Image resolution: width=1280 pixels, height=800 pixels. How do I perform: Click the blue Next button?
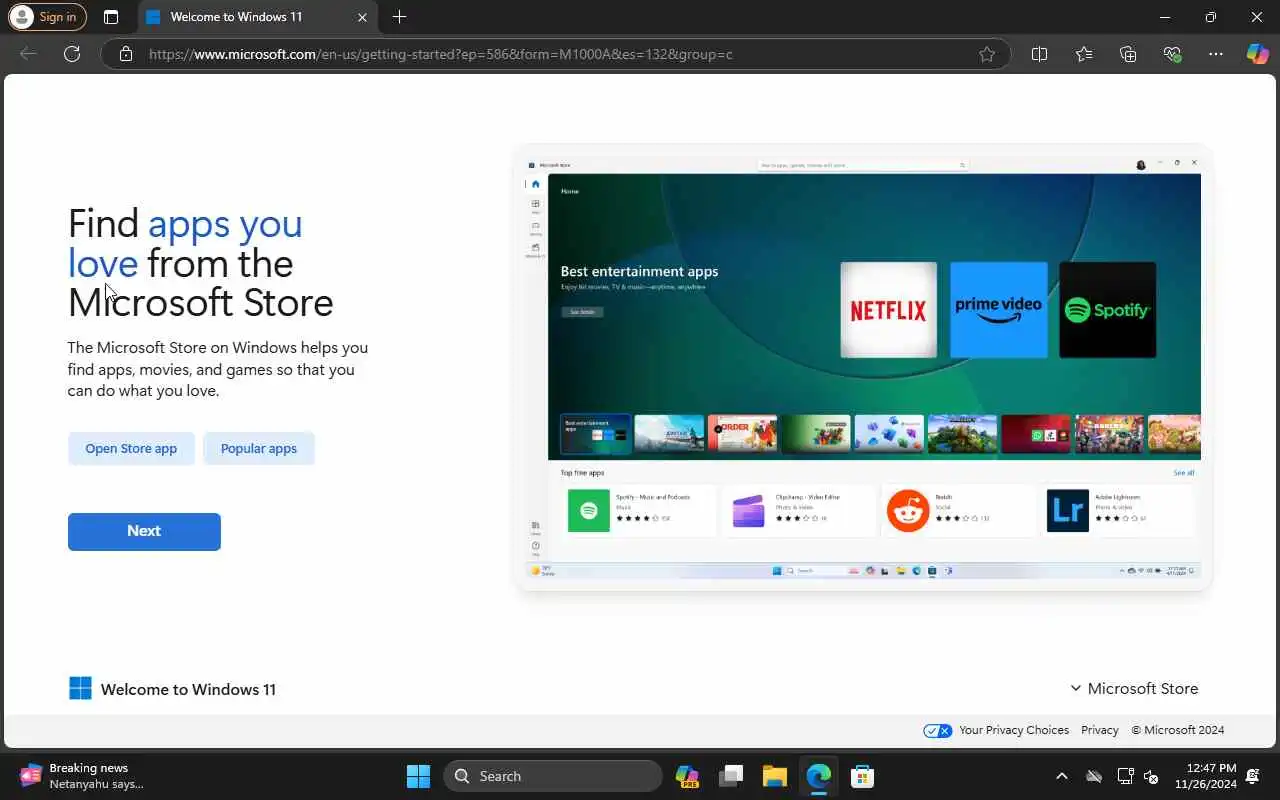click(x=144, y=531)
